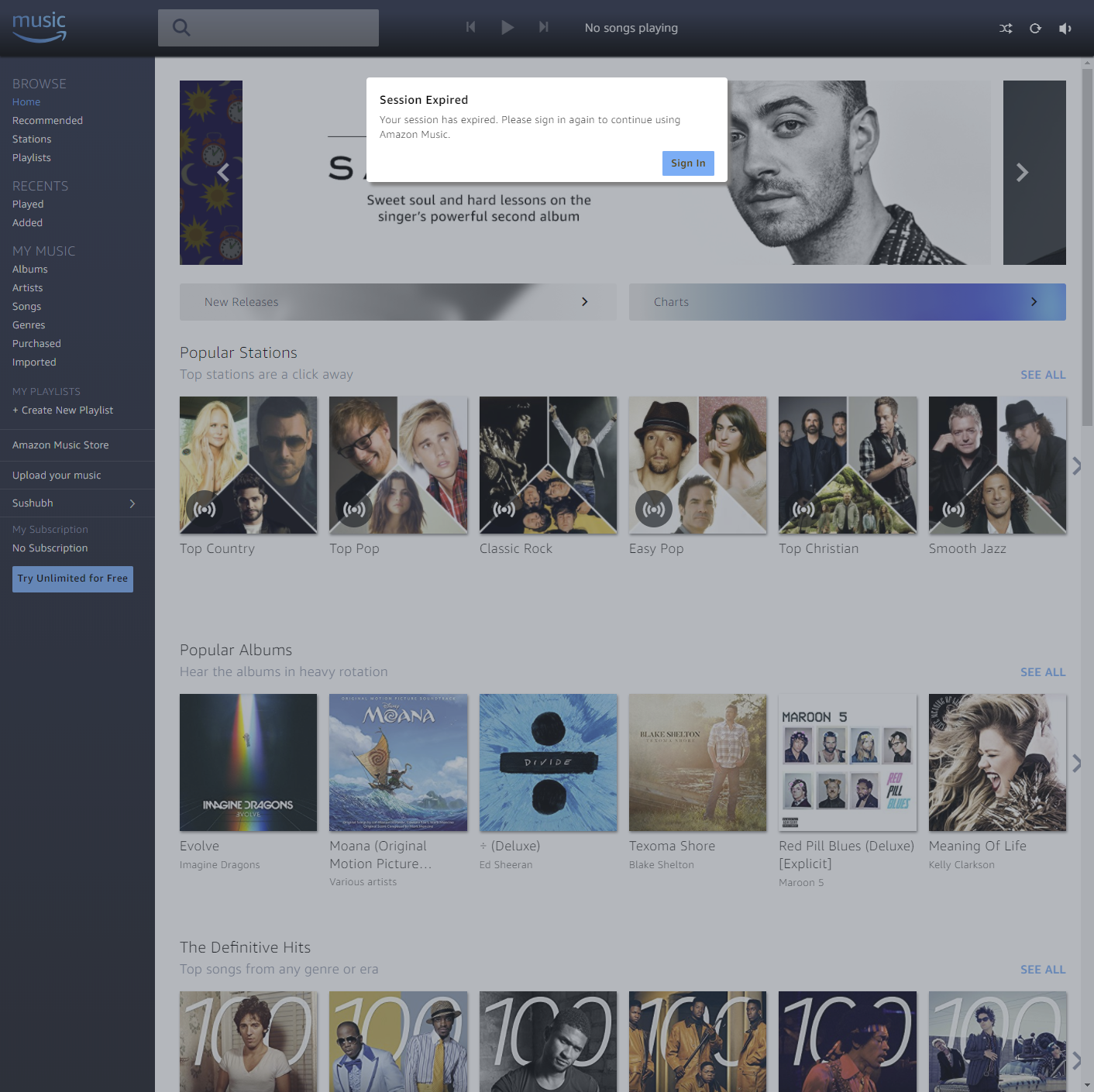Click the Amazon Music logo

point(40,27)
